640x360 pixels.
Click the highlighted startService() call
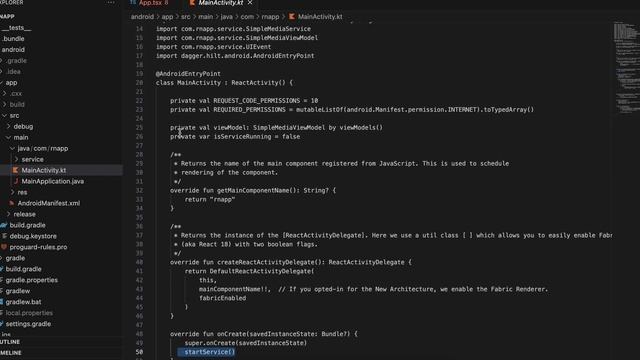209,352
